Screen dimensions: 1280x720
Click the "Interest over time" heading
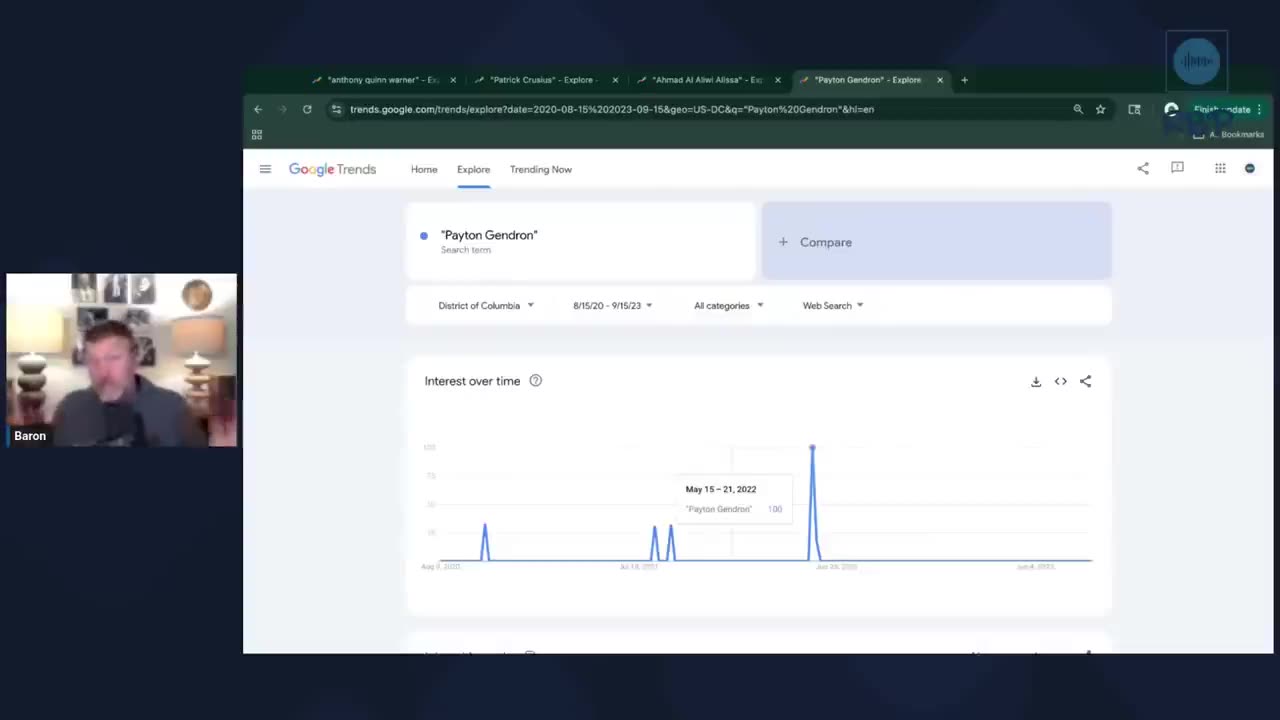click(x=472, y=381)
